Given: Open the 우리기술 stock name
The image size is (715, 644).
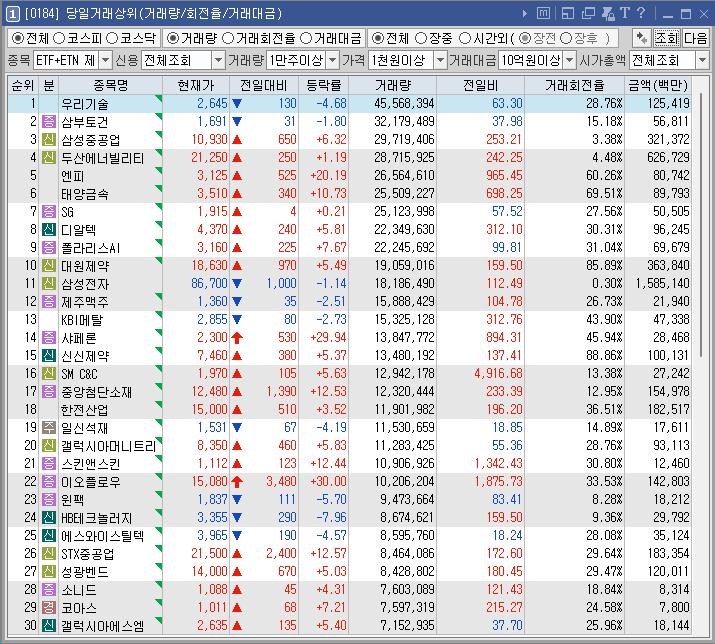Looking at the screenshot, I should click(x=85, y=104).
